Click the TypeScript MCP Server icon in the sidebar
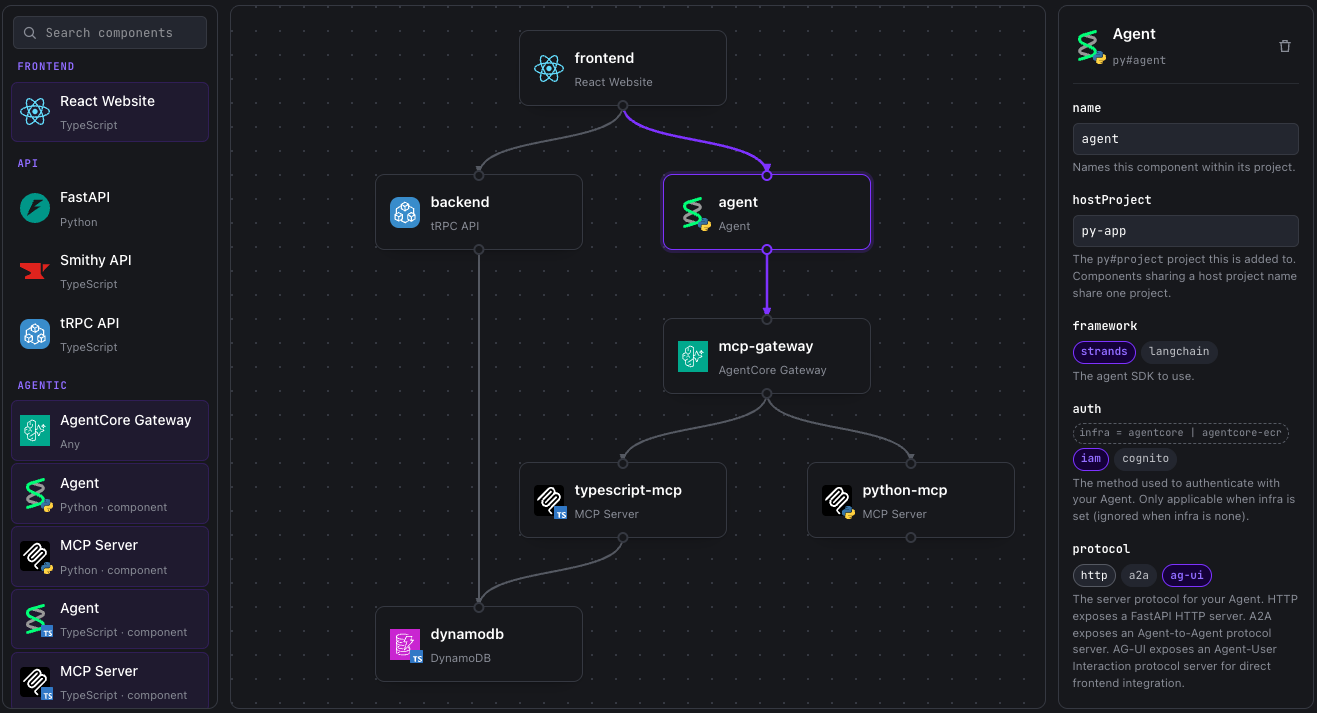The height and width of the screenshot is (713, 1317). click(x=35, y=682)
